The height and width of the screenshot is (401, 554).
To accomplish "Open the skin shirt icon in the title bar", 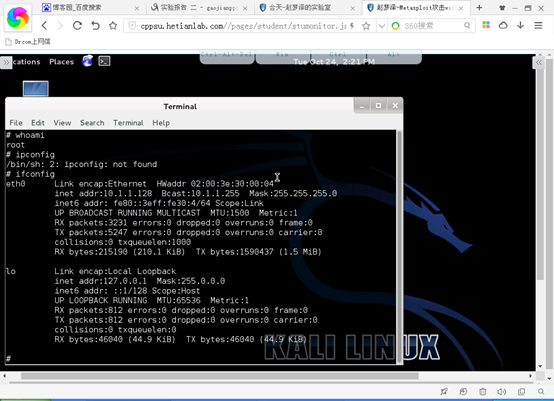I will [x=502, y=8].
